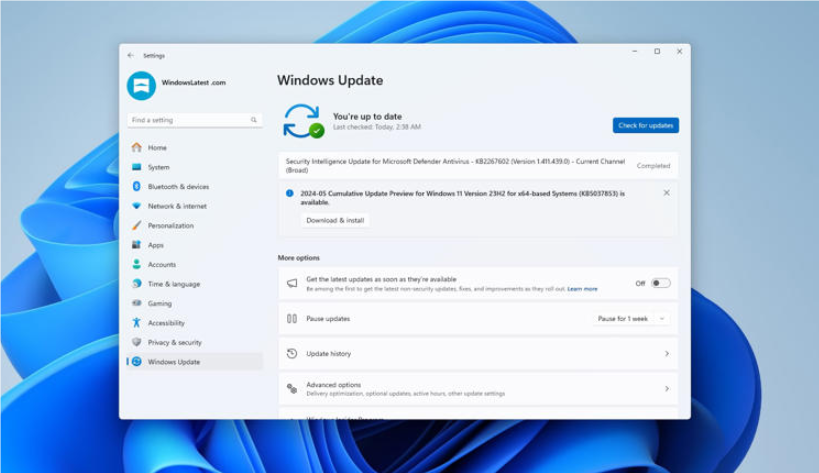Image resolution: width=819 pixels, height=473 pixels.
Task: Click the large update status sync icon
Action: tap(303, 121)
